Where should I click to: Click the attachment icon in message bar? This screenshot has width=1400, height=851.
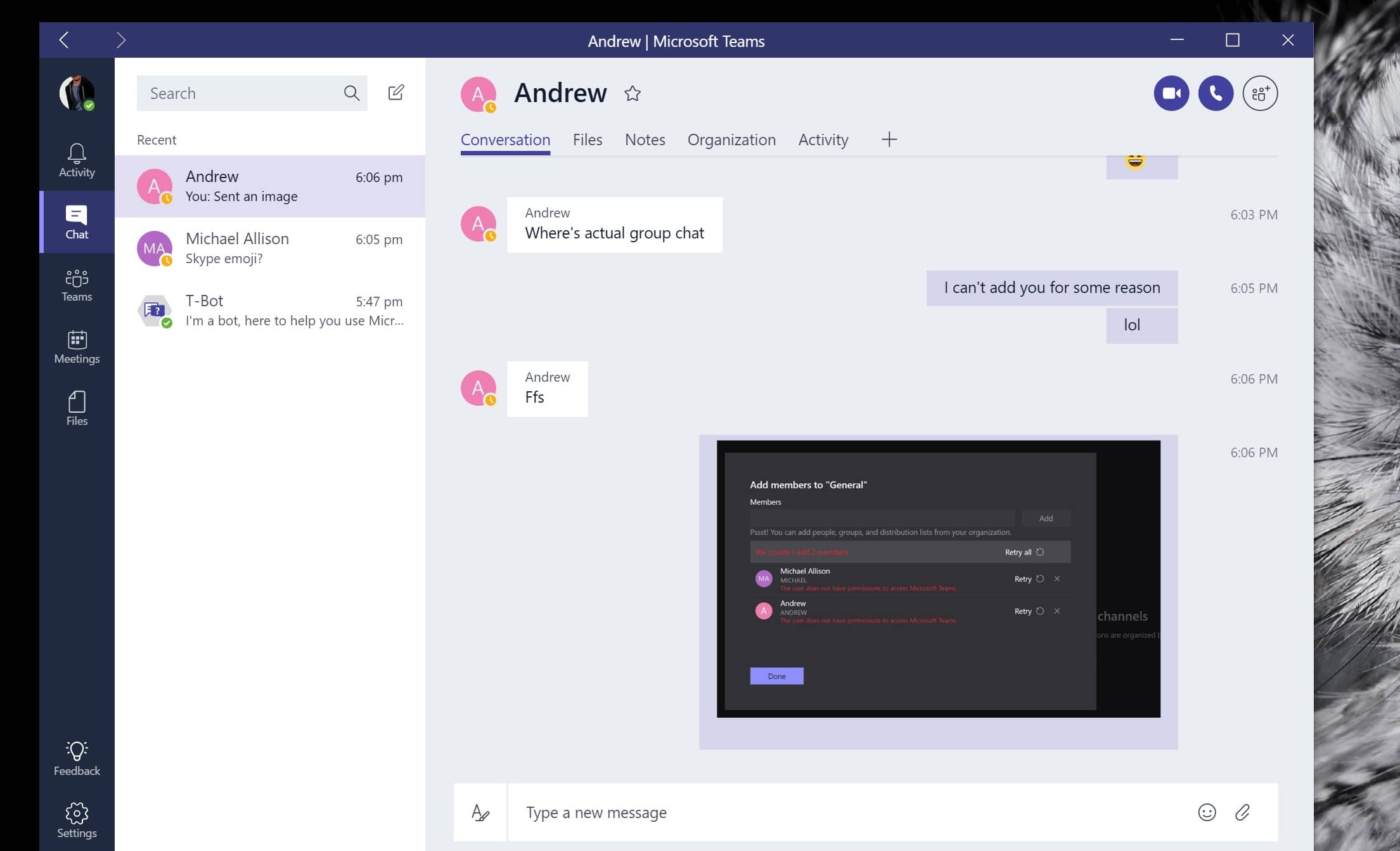(1243, 812)
